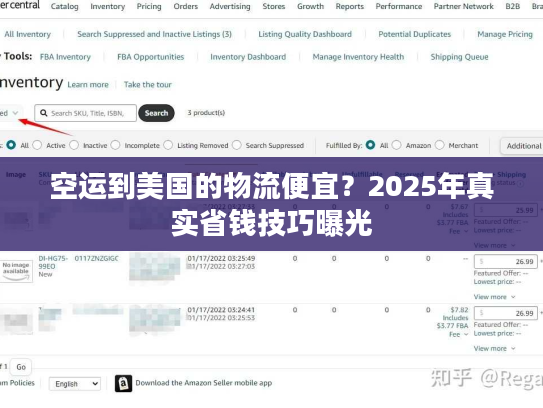
Task: Open the FBA Inventory tool
Action: click(x=65, y=57)
